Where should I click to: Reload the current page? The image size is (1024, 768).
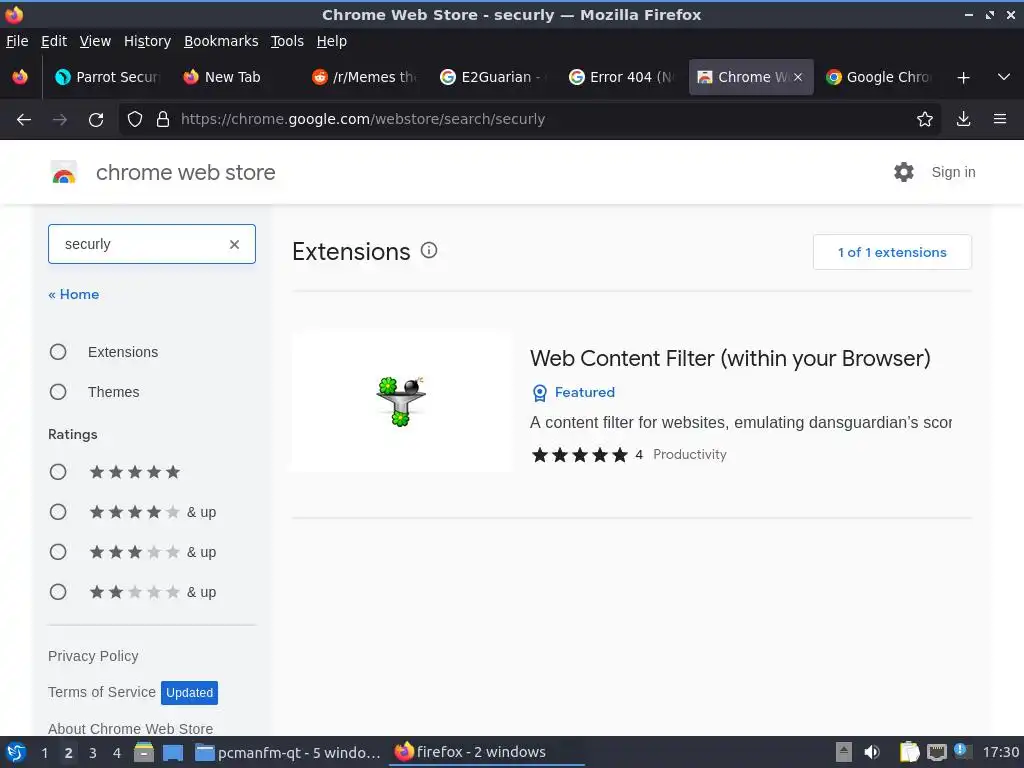tap(96, 120)
